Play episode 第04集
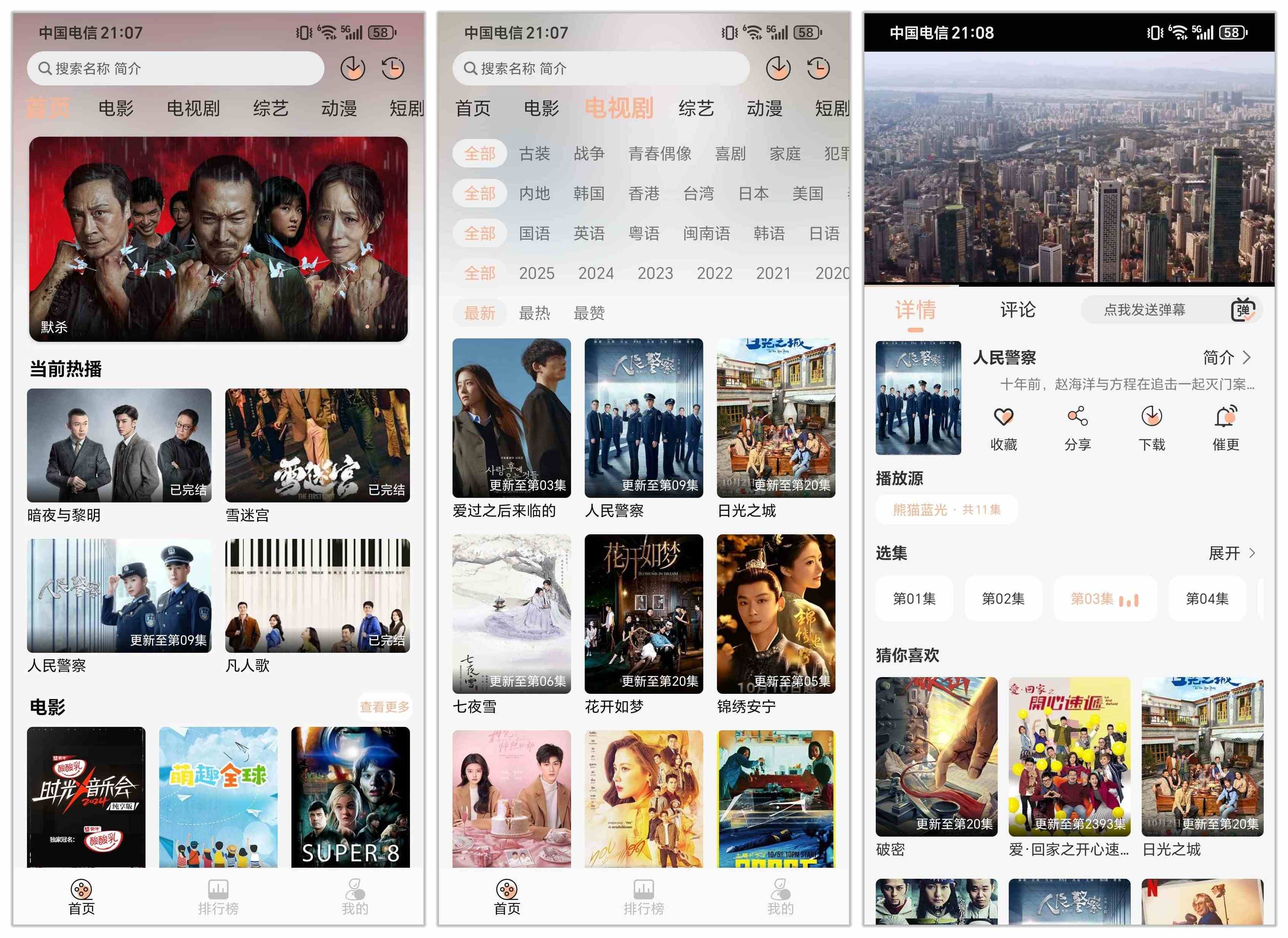The width and height of the screenshot is (1288, 938). tap(1206, 598)
